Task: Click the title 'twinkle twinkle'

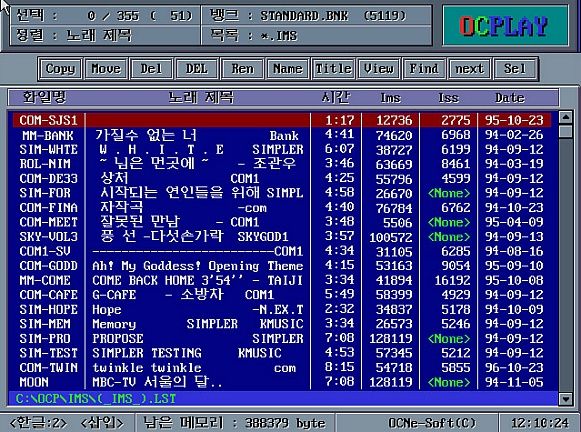Action: pyautogui.click(x=147, y=368)
